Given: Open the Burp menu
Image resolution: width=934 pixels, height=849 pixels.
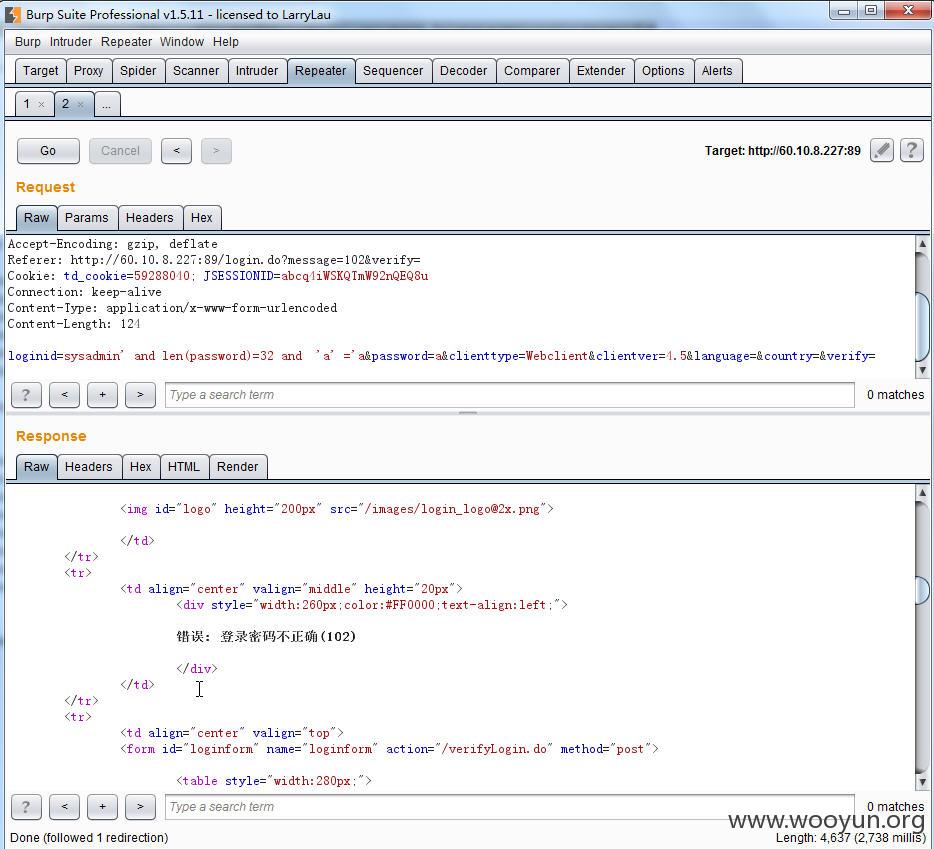Looking at the screenshot, I should [28, 42].
